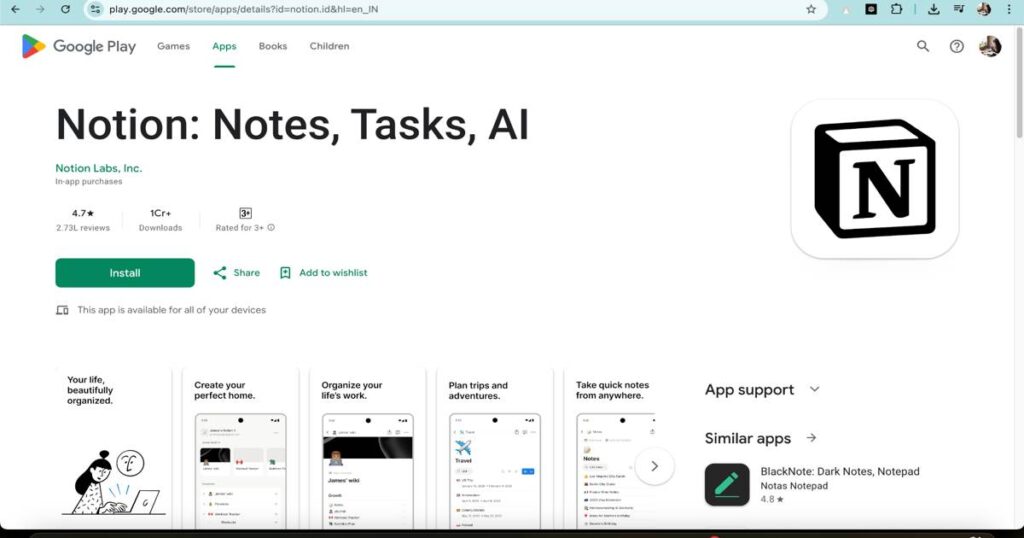
Task: Click the devices icon beside availability text
Action: pyautogui.click(x=62, y=310)
